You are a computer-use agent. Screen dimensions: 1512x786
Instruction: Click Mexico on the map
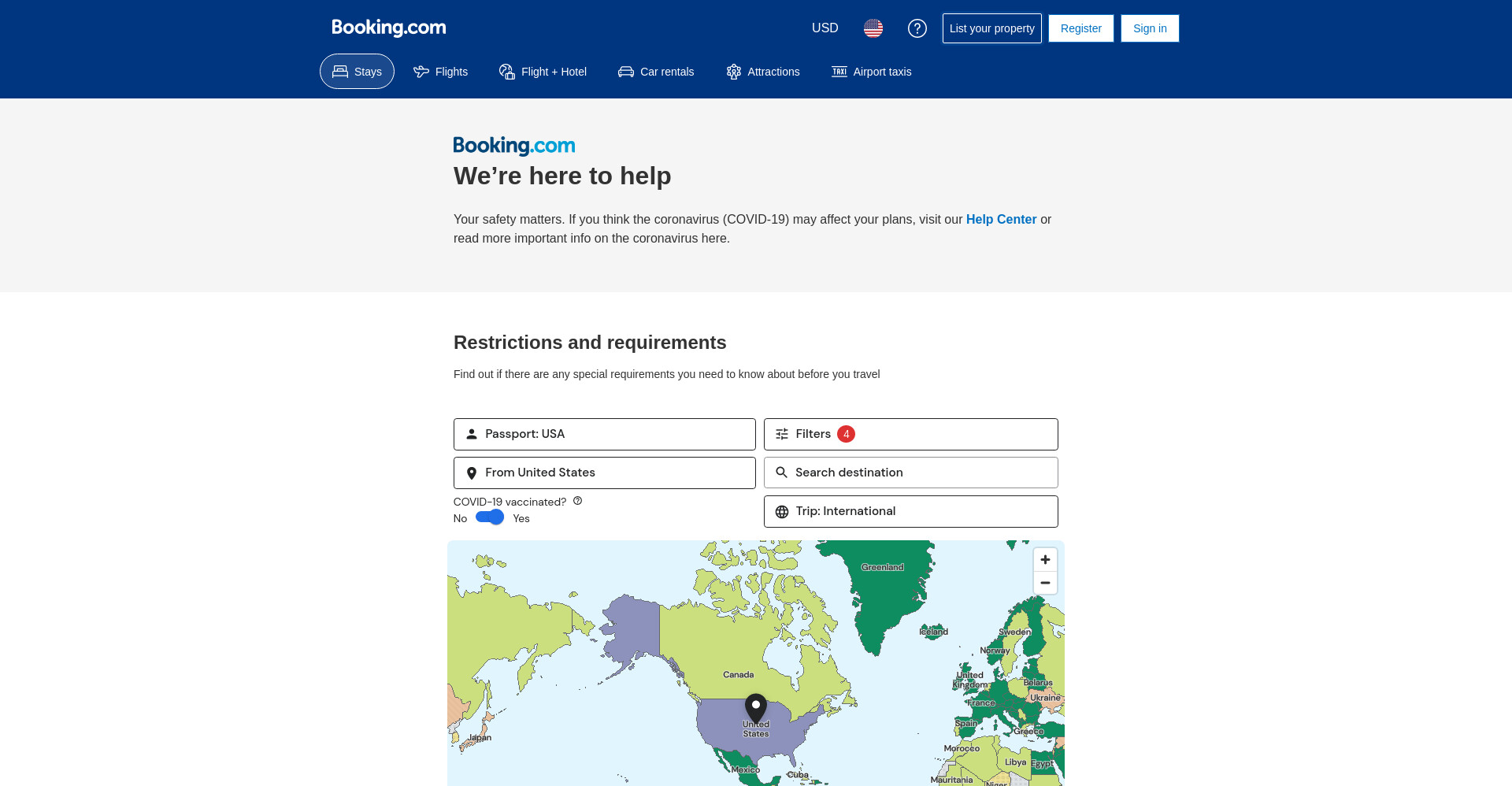click(x=745, y=769)
